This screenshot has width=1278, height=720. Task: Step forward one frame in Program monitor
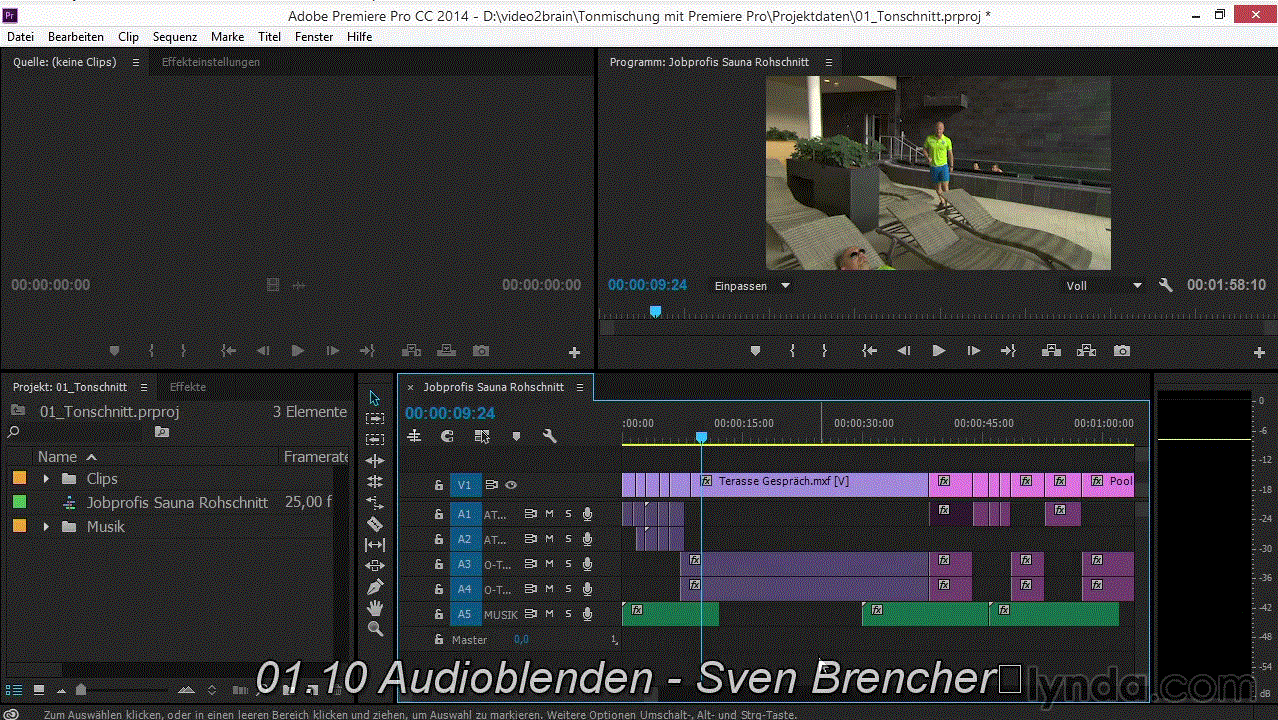click(x=973, y=351)
